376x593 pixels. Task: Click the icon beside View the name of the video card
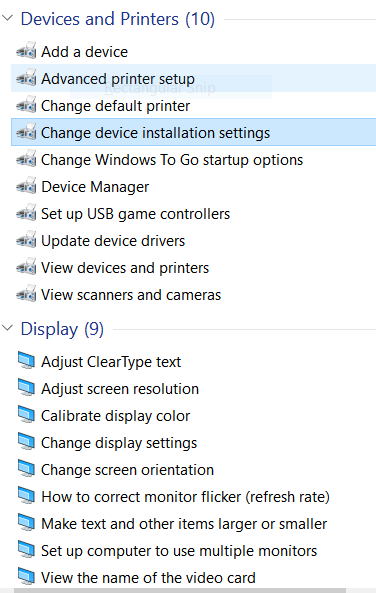(x=26, y=577)
